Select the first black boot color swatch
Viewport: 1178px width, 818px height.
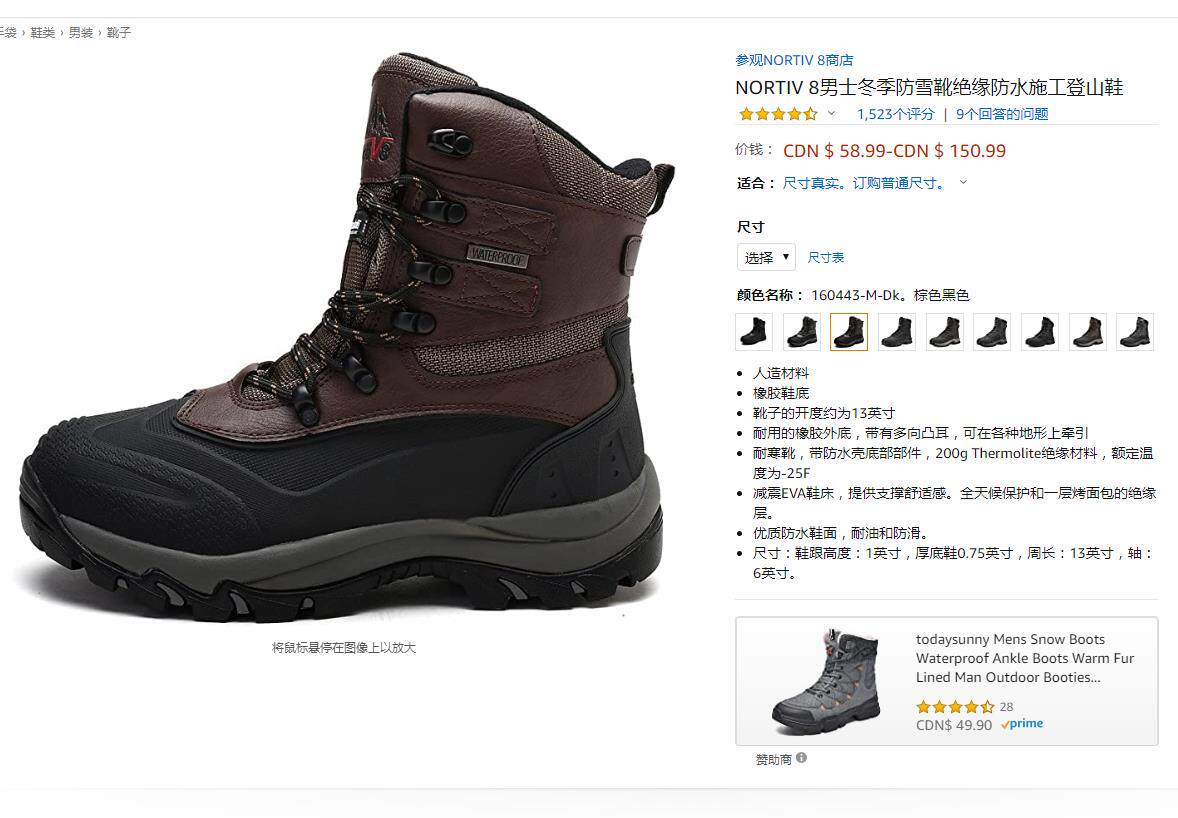[x=754, y=332]
